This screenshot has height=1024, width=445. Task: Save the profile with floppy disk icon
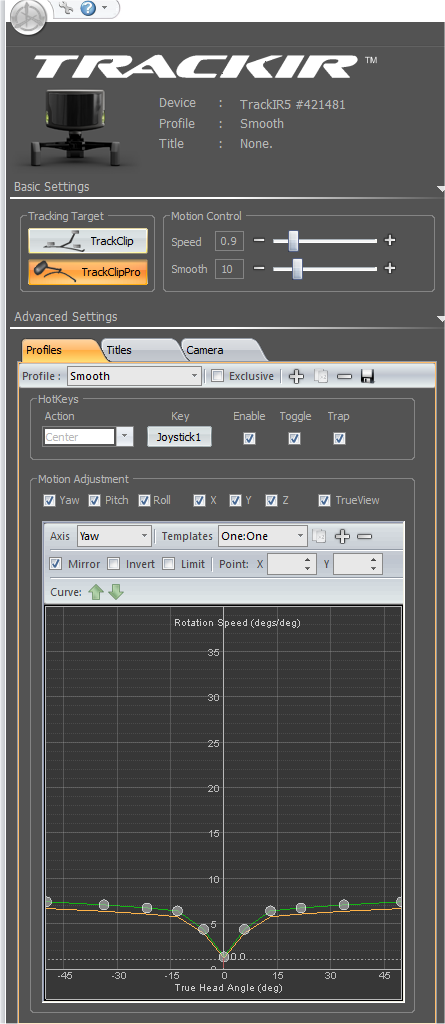coord(367,376)
